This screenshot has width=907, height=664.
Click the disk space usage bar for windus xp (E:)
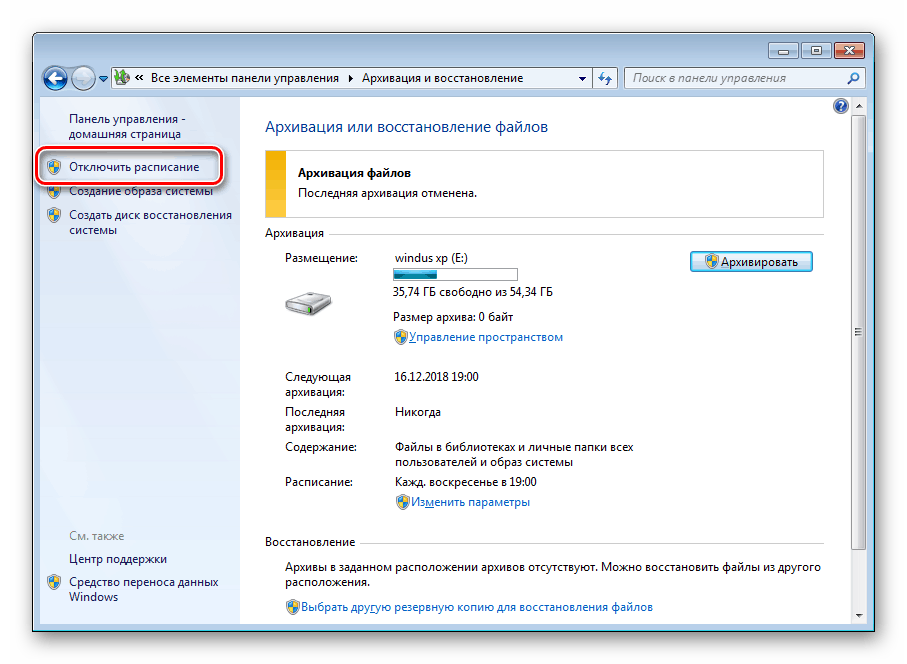(455, 274)
